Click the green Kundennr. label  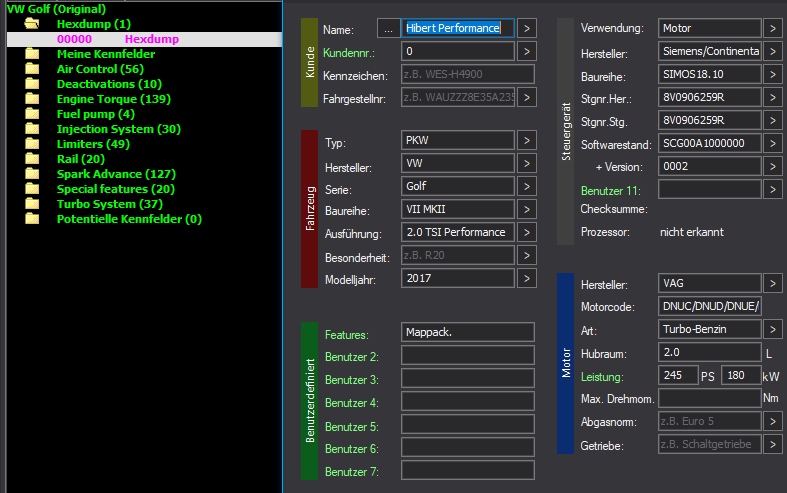[x=348, y=53]
